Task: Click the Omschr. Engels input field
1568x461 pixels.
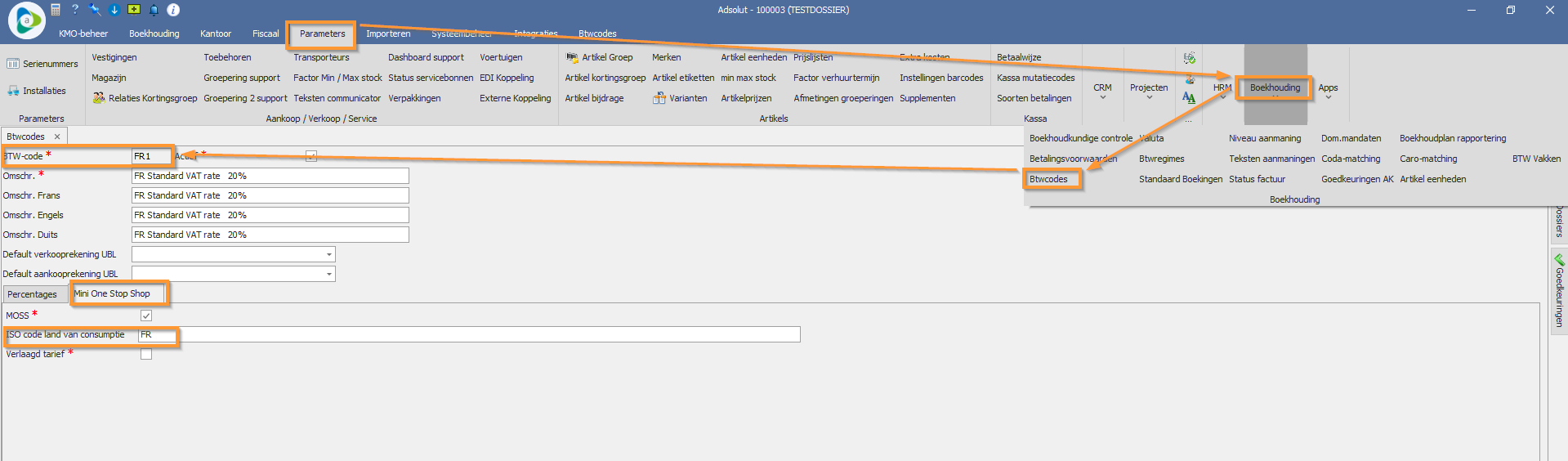Action: [270, 215]
